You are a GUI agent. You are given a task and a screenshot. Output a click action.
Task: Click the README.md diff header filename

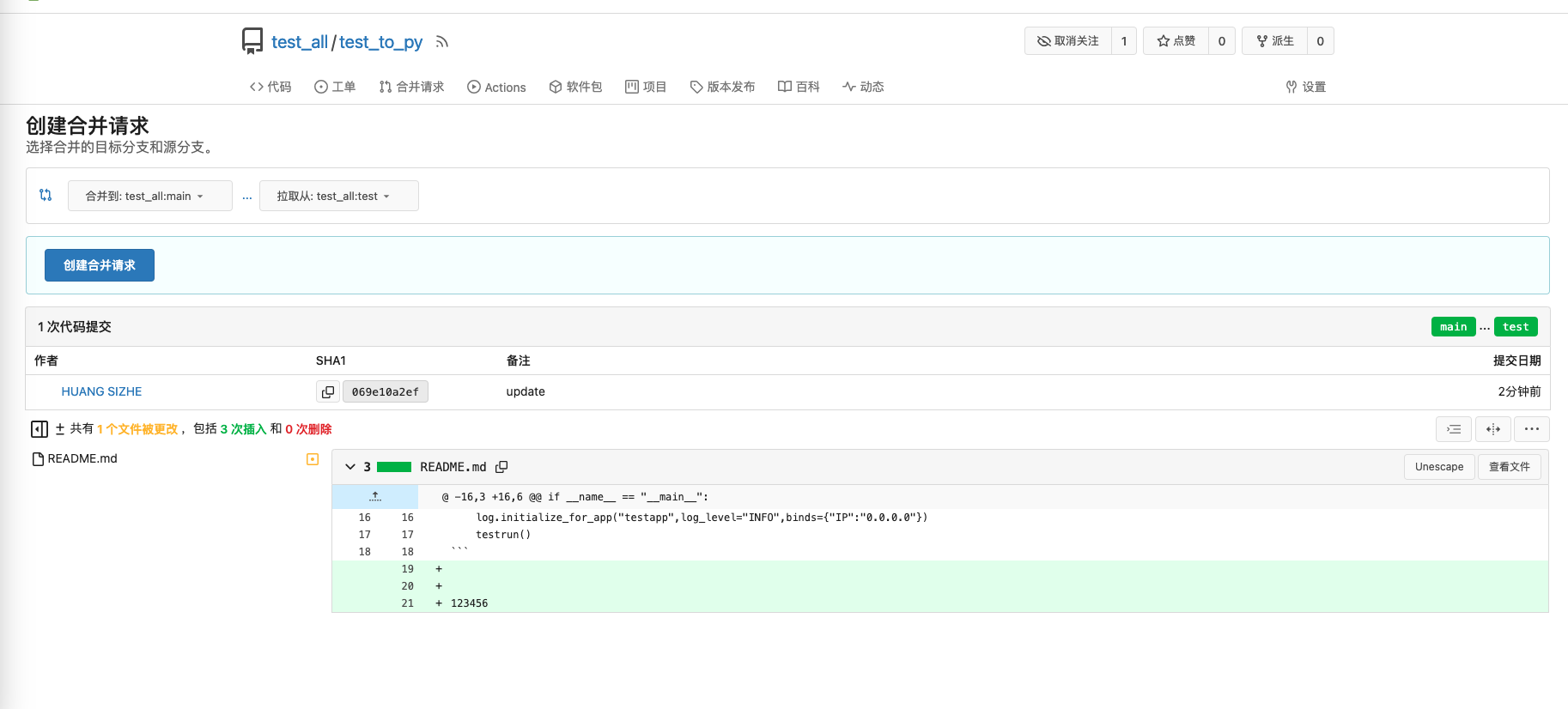click(453, 467)
